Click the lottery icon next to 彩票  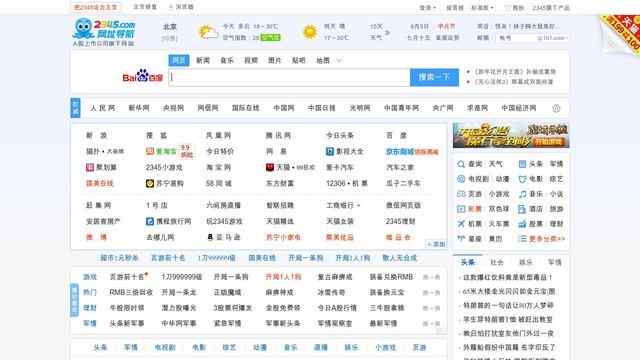[461, 209]
